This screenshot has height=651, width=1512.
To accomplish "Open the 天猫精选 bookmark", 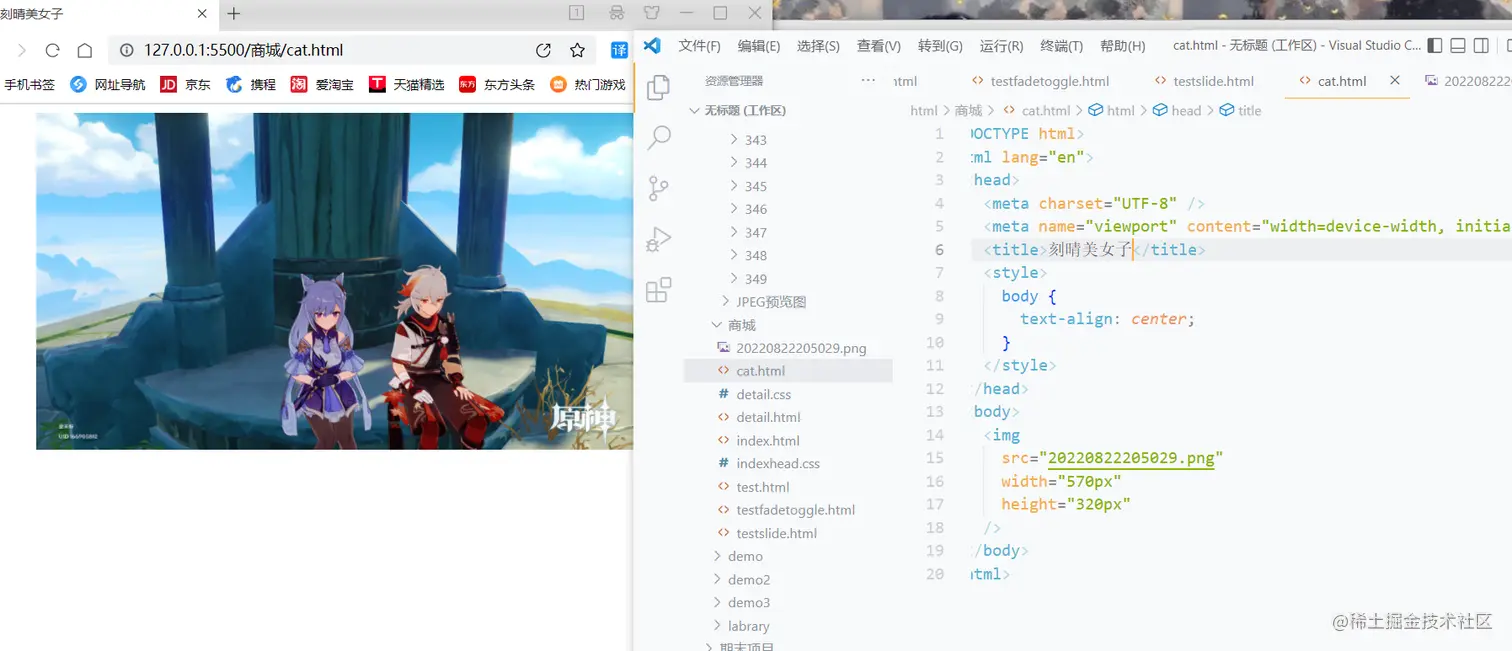I will [407, 85].
